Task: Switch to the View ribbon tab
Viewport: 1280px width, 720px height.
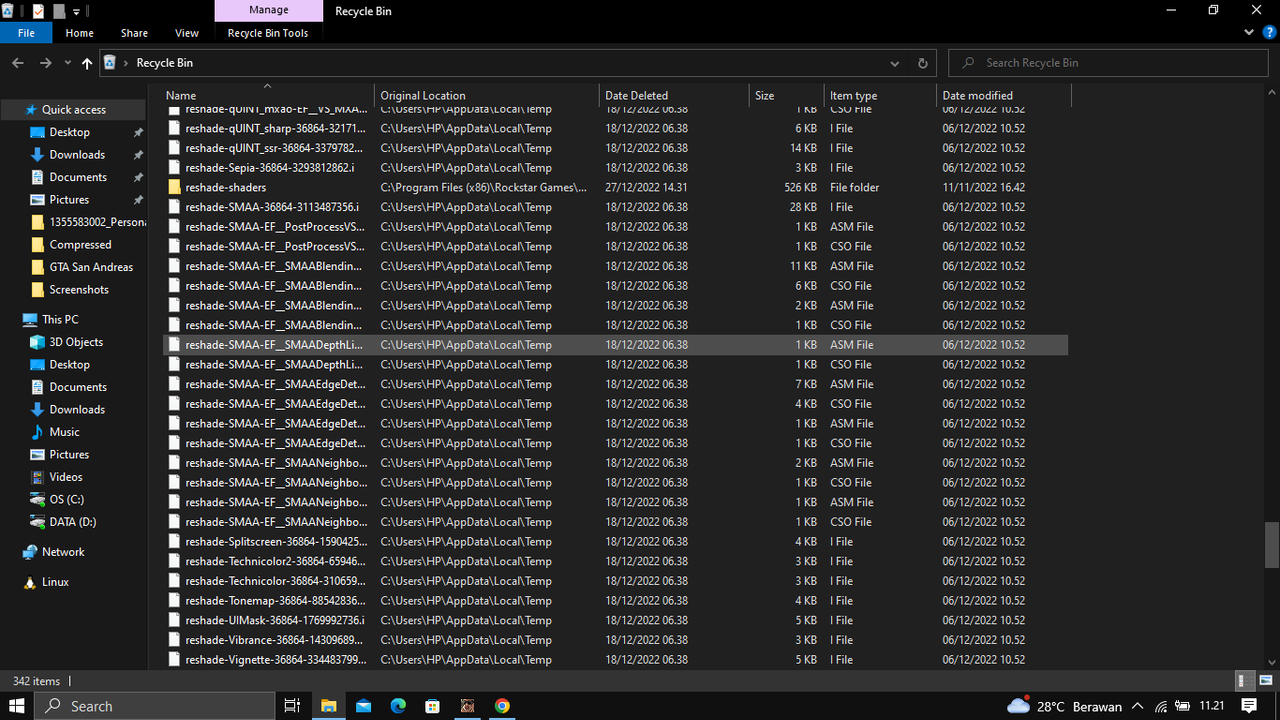Action: pyautogui.click(x=187, y=33)
